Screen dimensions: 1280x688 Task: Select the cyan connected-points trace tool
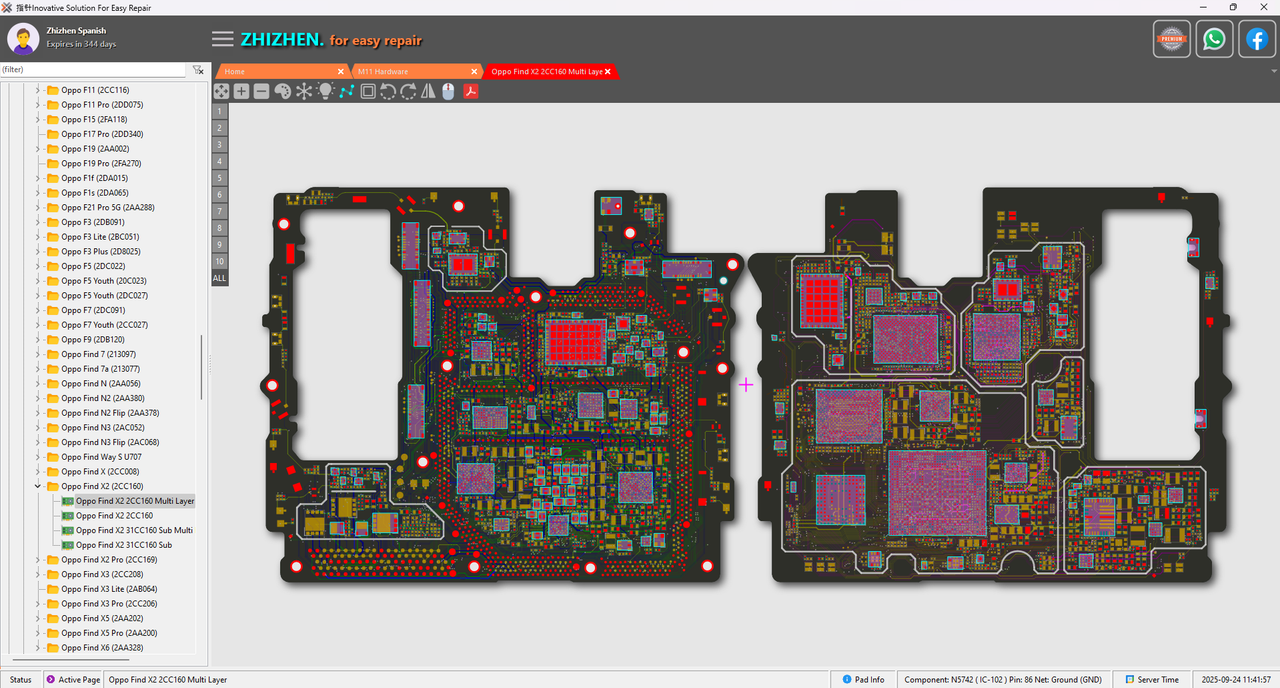346,91
